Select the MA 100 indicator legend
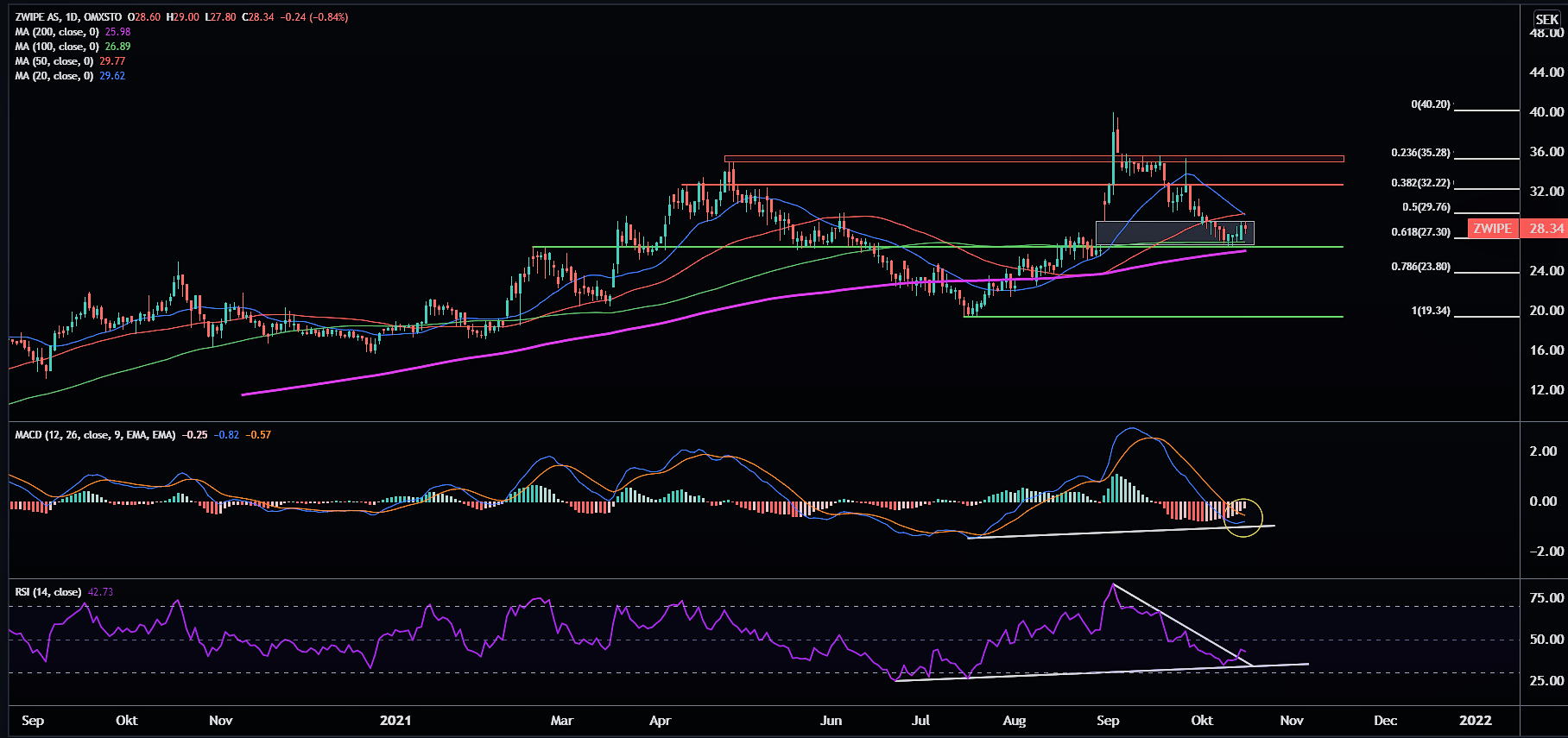This screenshot has height=738, width=1568. point(57,47)
